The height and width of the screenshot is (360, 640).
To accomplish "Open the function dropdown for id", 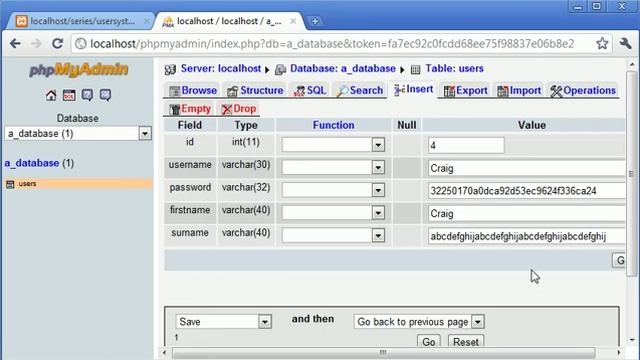I will 333,145.
